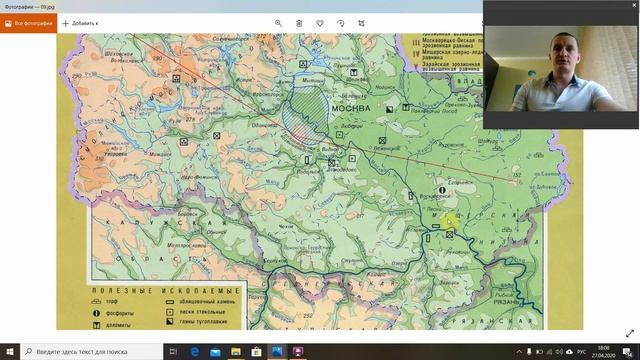Close the video call overlay window
Viewport: 640px width, 360px height.
(x=634, y=4)
